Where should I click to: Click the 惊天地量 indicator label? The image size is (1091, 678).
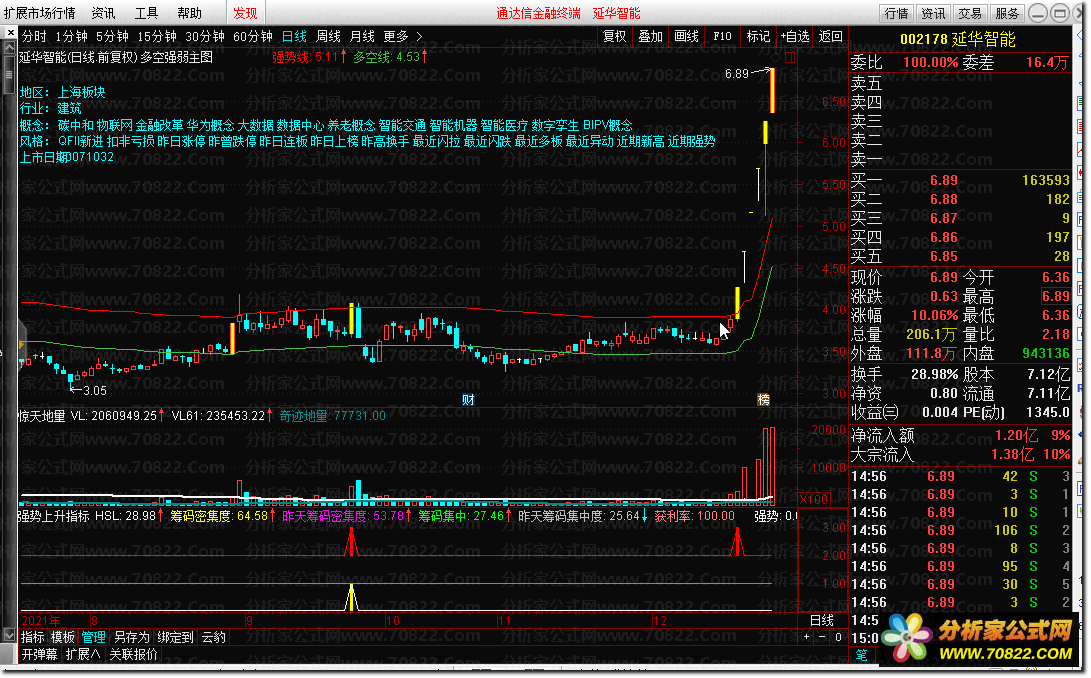pos(42,416)
